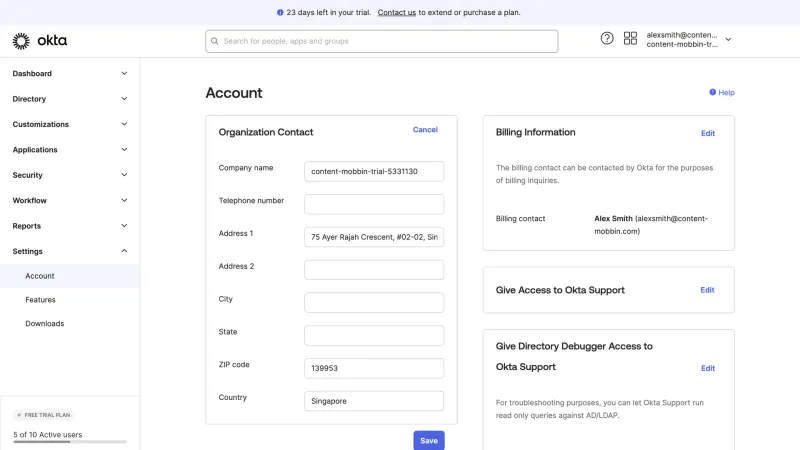Viewport: 800px width, 450px height.
Task: Expand the Applications menu chevron
Action: [x=124, y=149]
